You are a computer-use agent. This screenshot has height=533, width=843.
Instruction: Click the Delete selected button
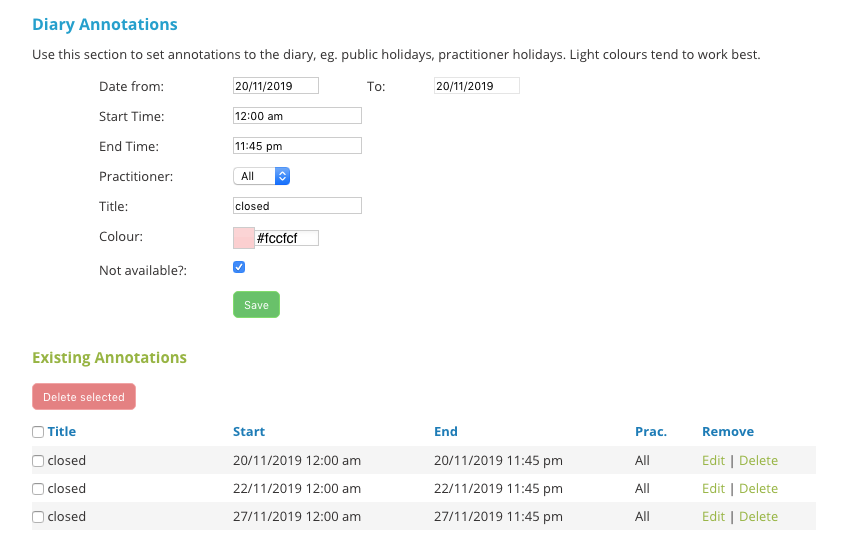coord(84,396)
